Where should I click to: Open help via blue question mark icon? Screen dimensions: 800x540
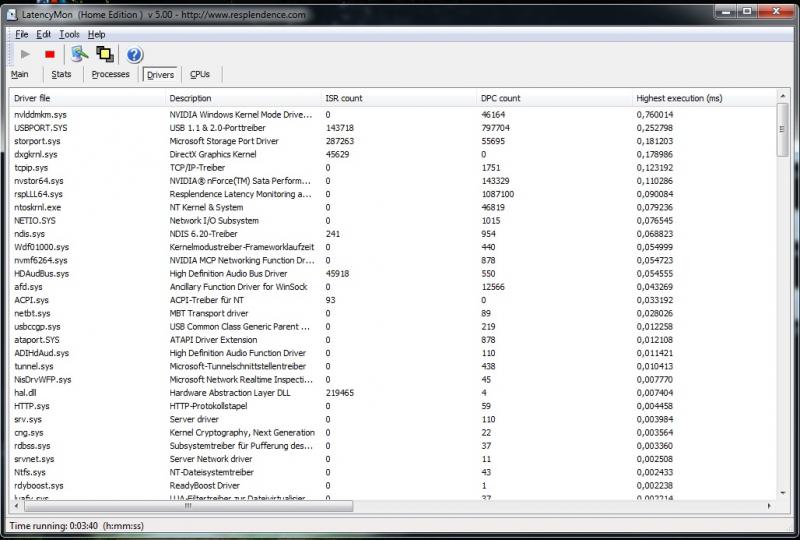134,54
